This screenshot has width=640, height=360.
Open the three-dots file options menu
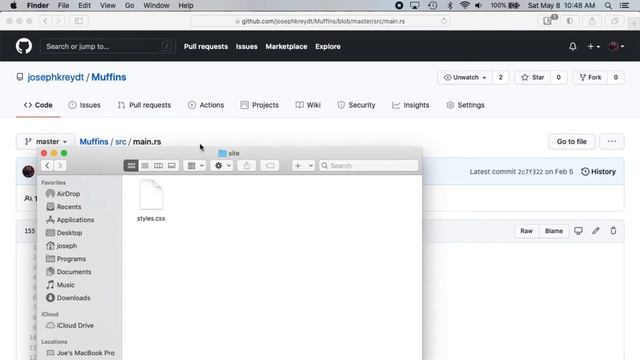coord(611,141)
